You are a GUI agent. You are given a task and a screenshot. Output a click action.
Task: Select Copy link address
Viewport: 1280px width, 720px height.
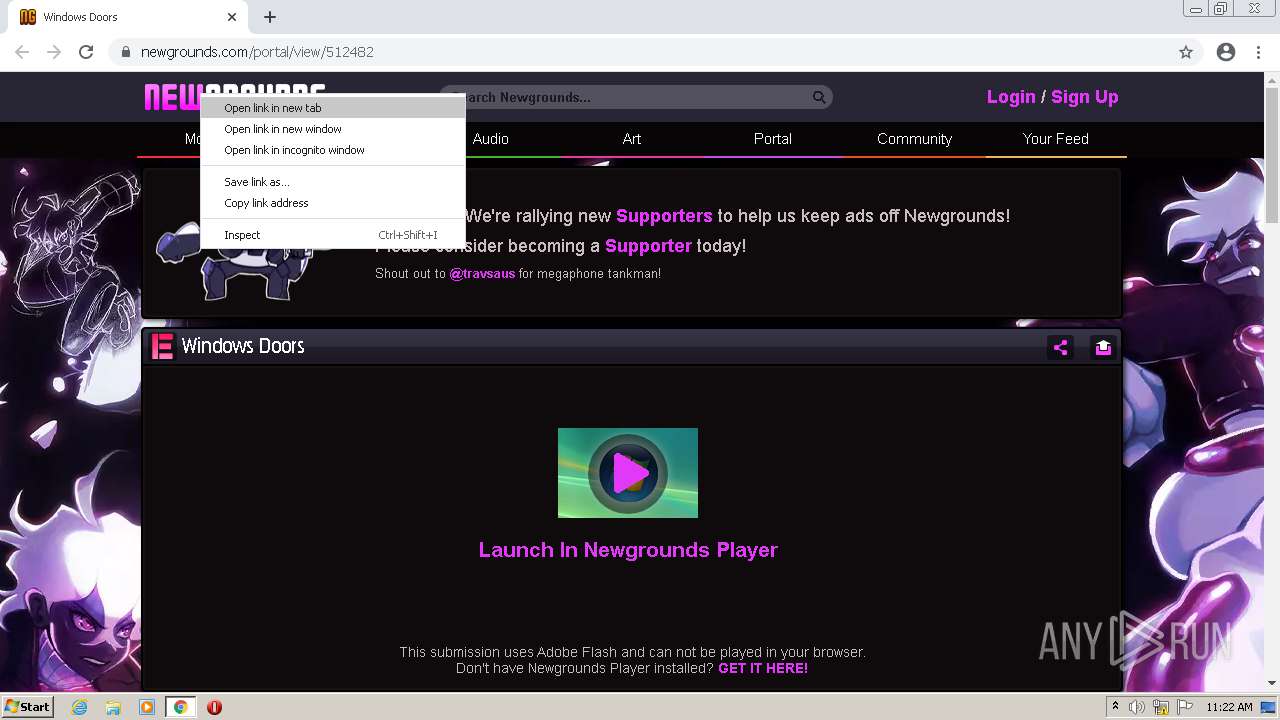(333, 203)
